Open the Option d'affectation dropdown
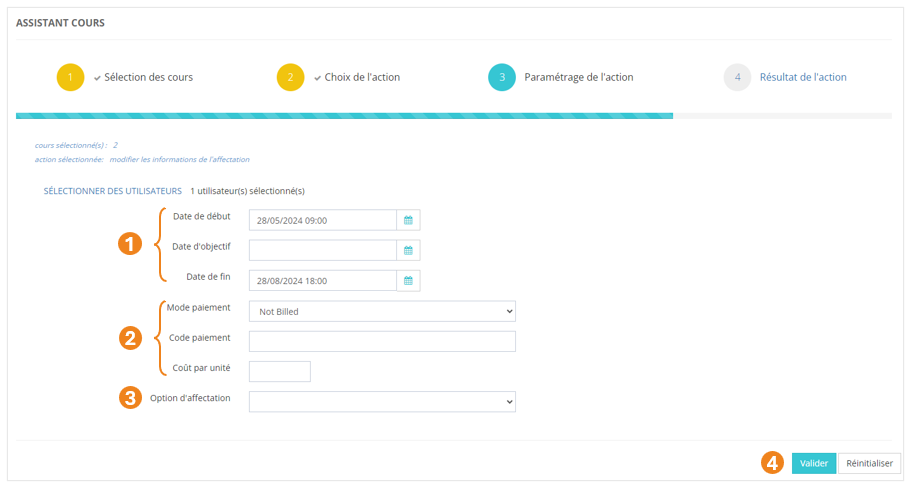 pos(381,401)
